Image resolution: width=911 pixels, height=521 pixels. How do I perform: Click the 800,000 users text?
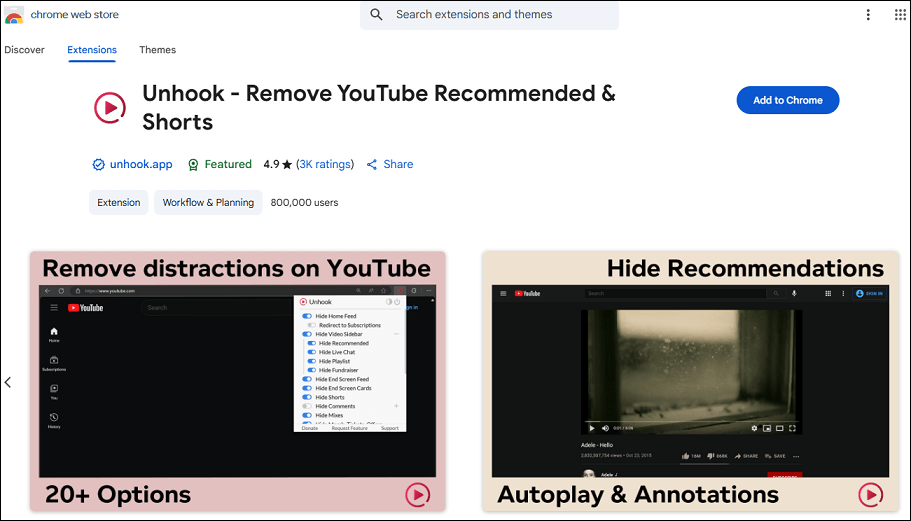(x=304, y=203)
